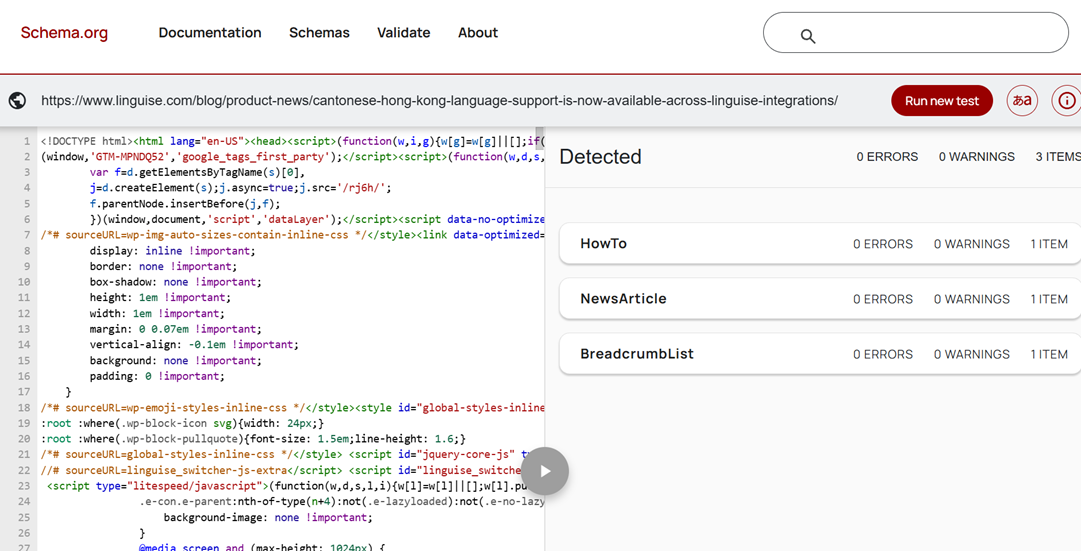Click the 'vertical-align: -0.1em !important;' line
This screenshot has height=551, width=1081.
click(x=194, y=344)
